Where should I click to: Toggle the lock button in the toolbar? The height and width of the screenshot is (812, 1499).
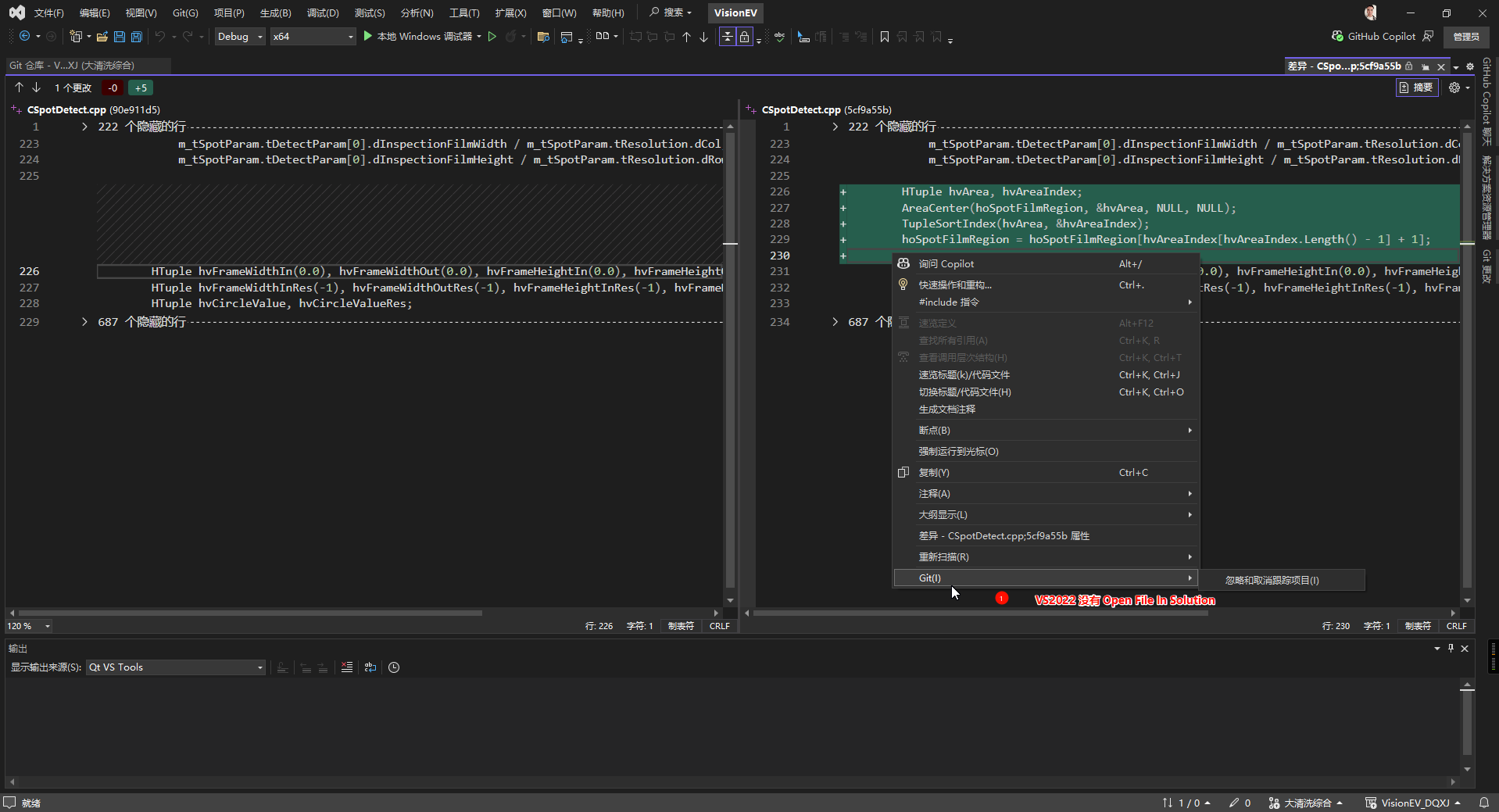pos(745,37)
